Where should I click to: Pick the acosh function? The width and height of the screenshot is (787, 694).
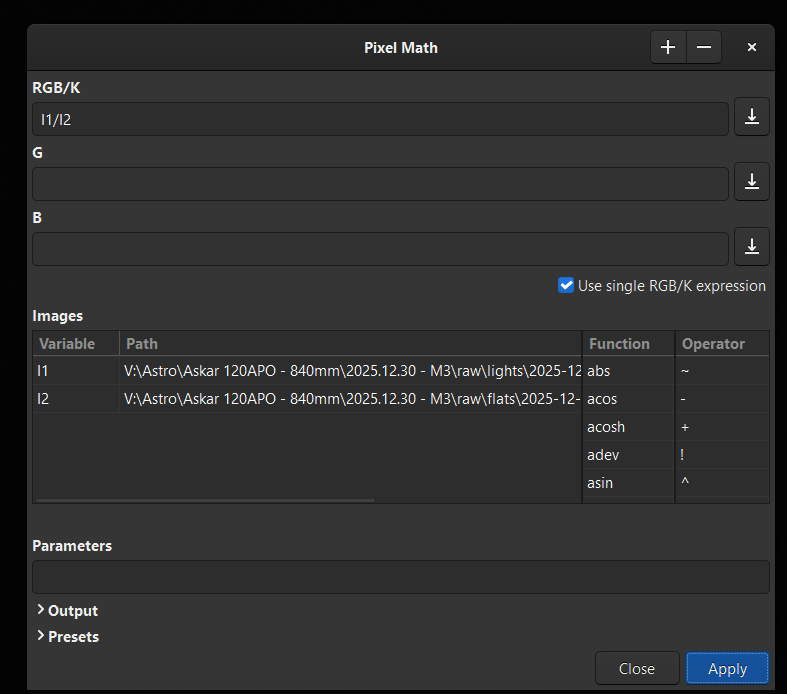(x=628, y=427)
